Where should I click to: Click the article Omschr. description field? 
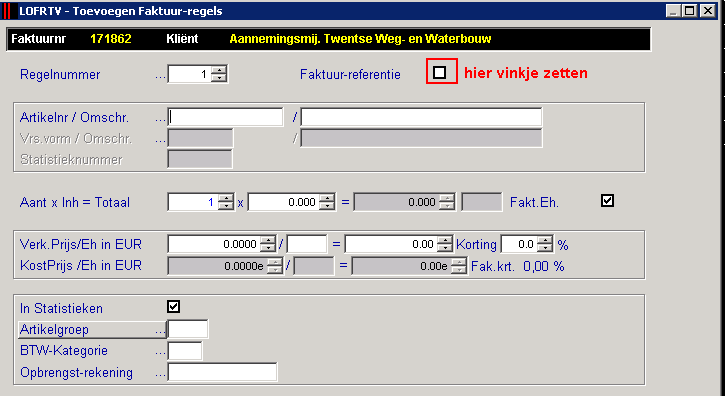(x=421, y=118)
